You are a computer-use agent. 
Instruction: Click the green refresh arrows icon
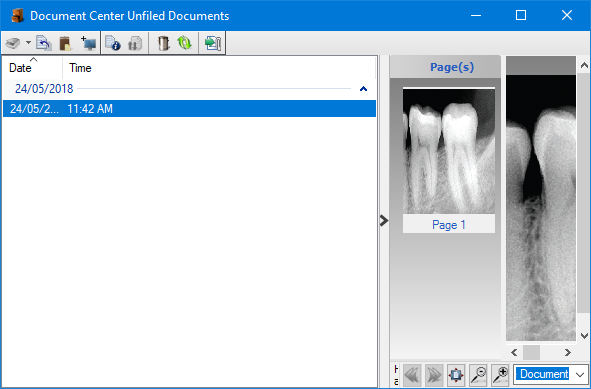coord(185,43)
